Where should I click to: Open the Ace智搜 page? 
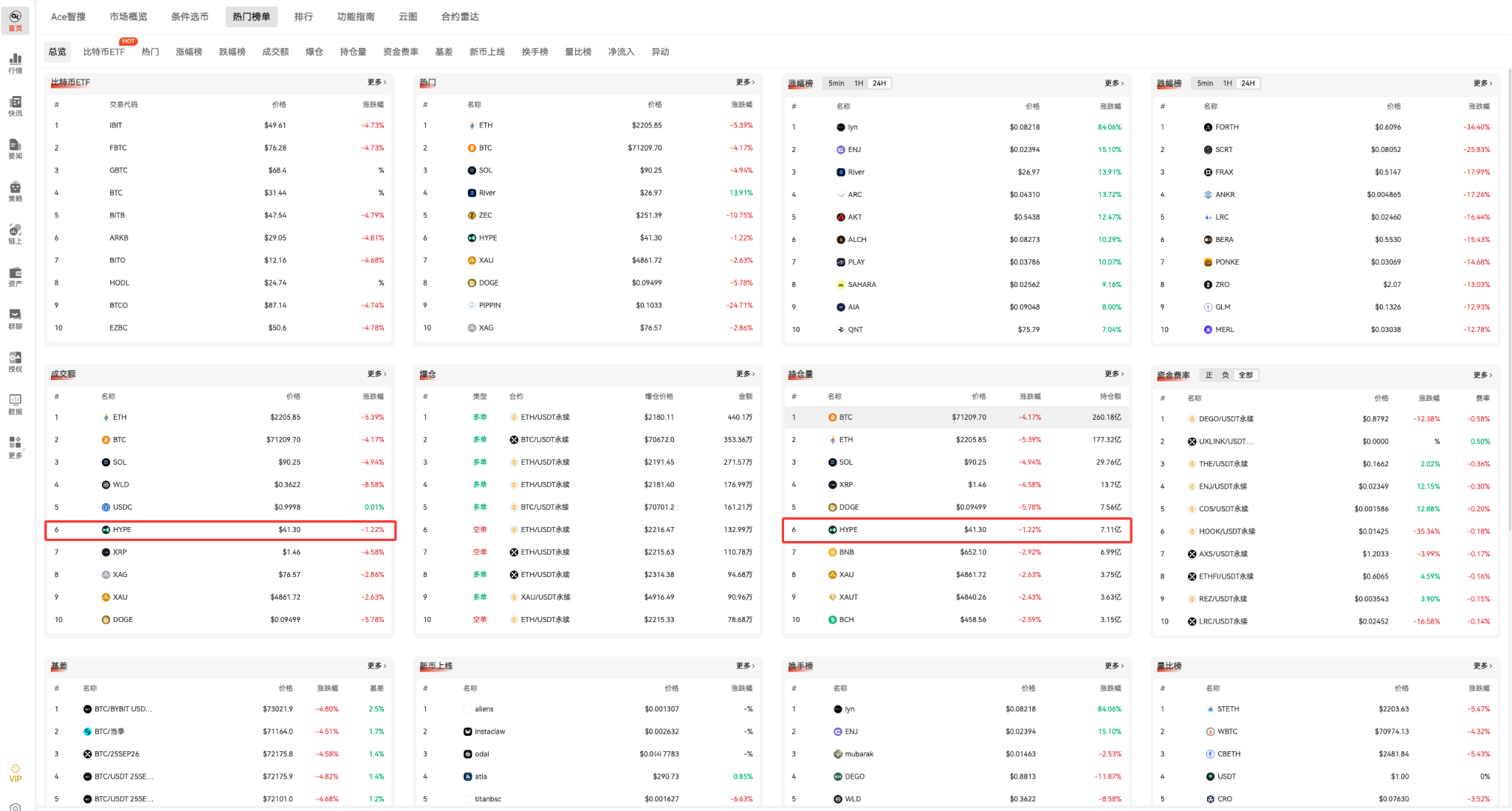coord(67,15)
